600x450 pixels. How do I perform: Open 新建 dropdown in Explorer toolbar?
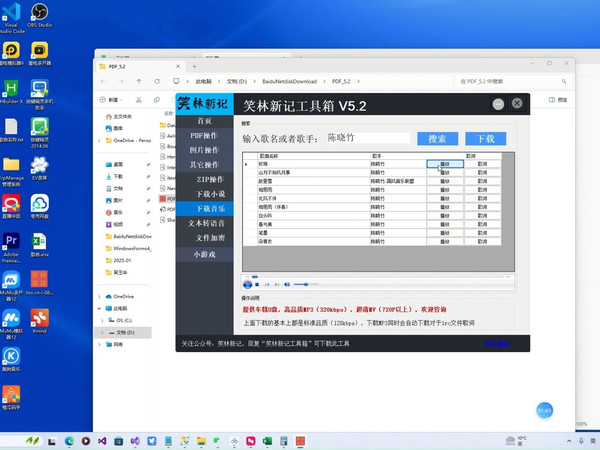pos(110,99)
